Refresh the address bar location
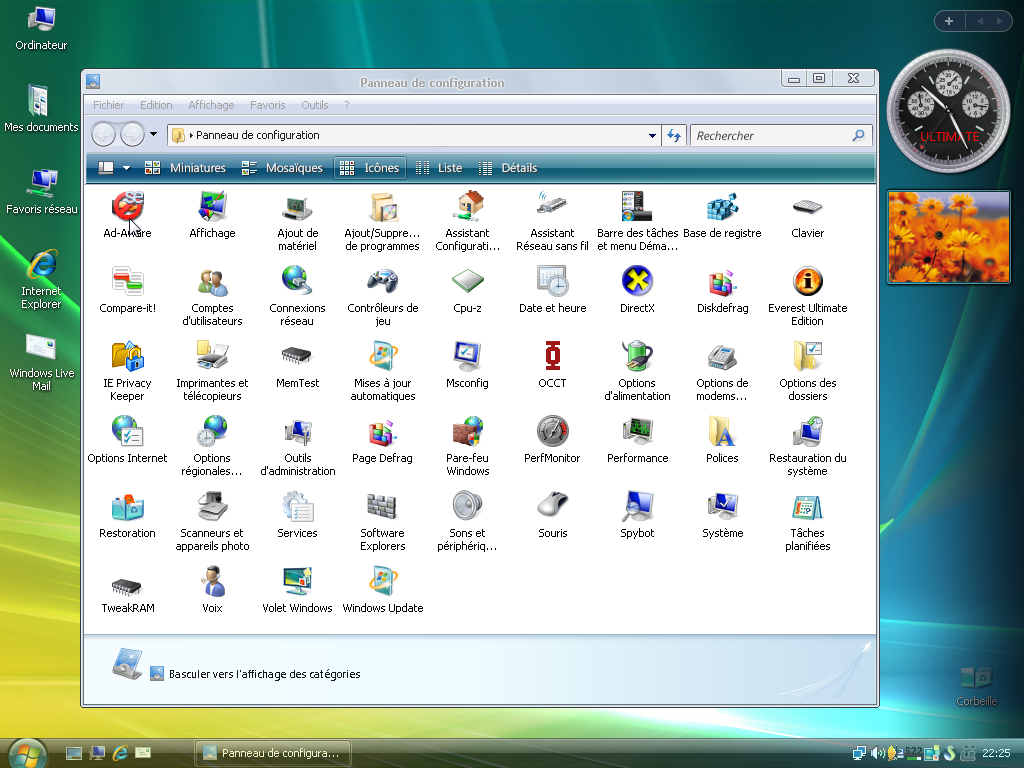 (x=673, y=136)
